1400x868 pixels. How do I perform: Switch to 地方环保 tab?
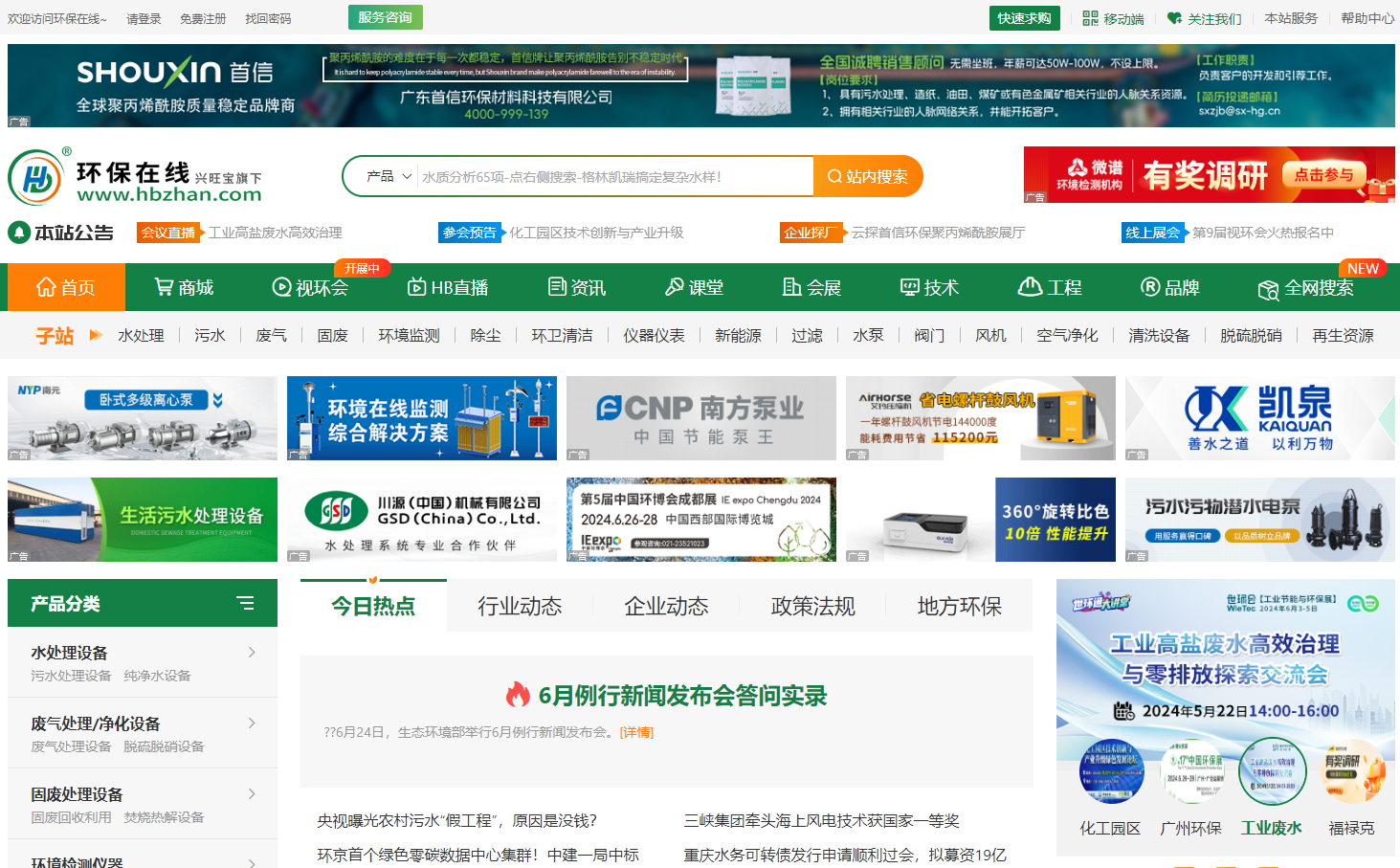959,606
